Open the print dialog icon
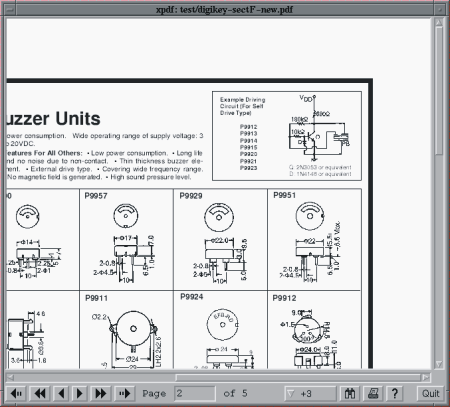This screenshot has width=450, height=407. point(373,394)
